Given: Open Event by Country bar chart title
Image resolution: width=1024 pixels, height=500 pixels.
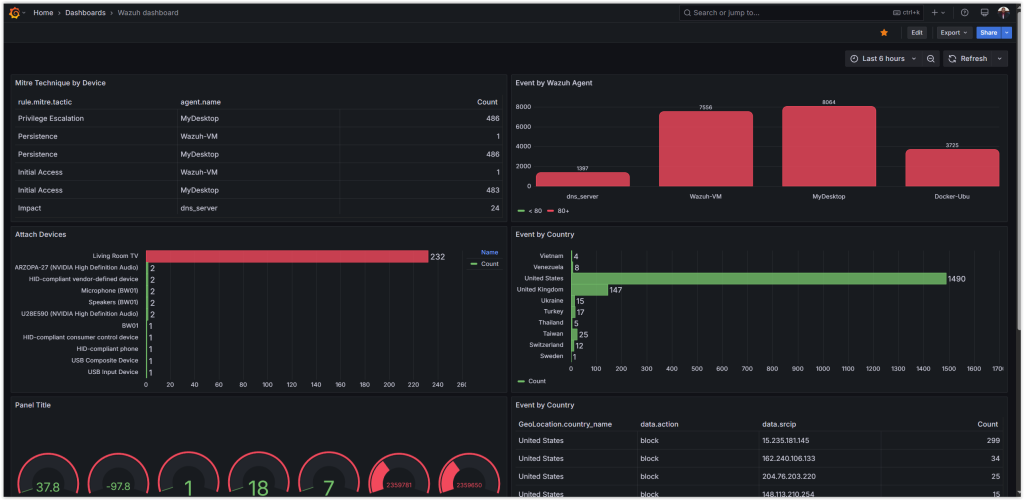Looking at the screenshot, I should [545, 234].
